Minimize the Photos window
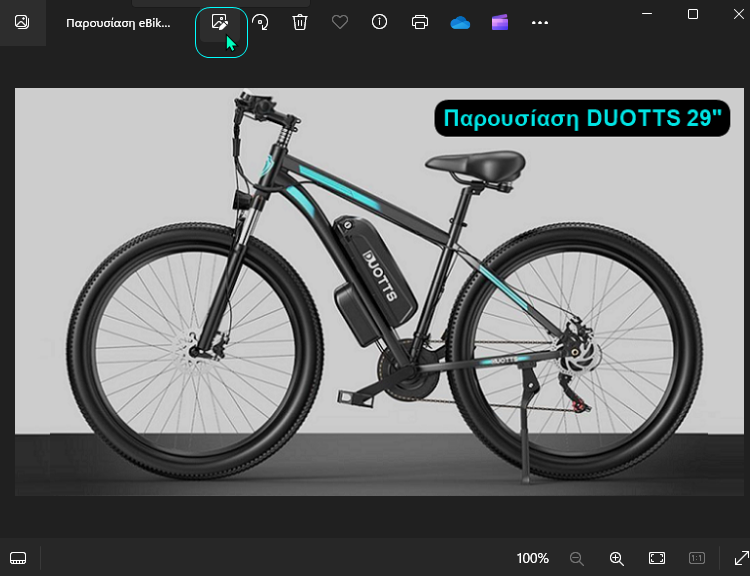 (x=647, y=14)
